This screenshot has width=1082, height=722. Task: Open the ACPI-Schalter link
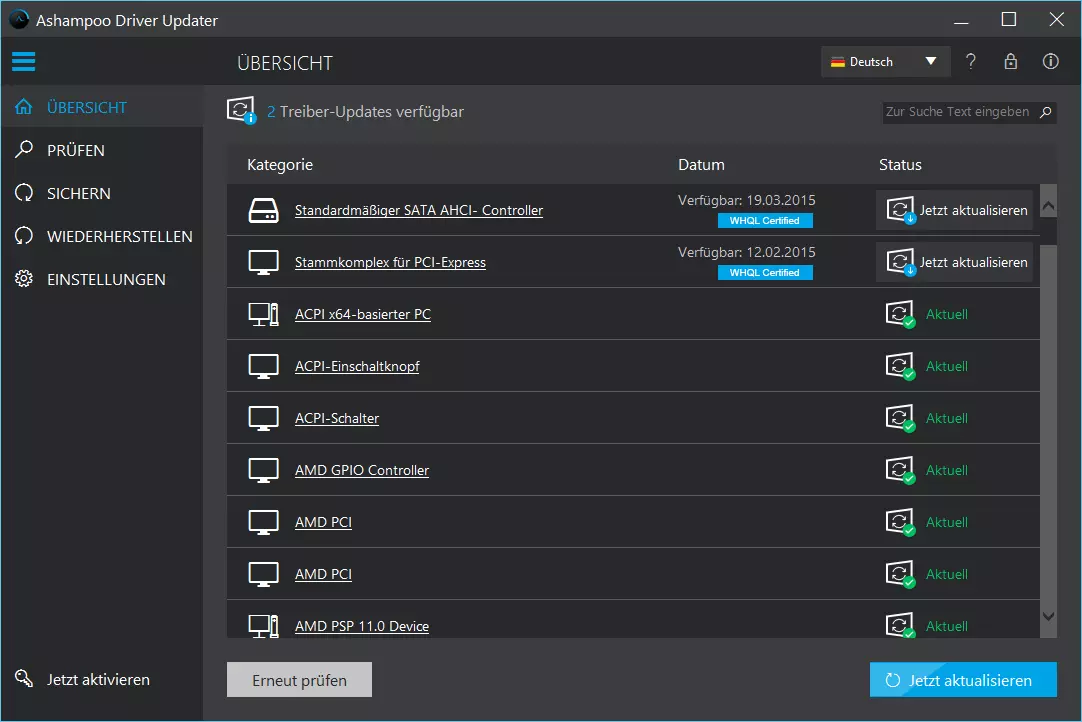(x=337, y=418)
